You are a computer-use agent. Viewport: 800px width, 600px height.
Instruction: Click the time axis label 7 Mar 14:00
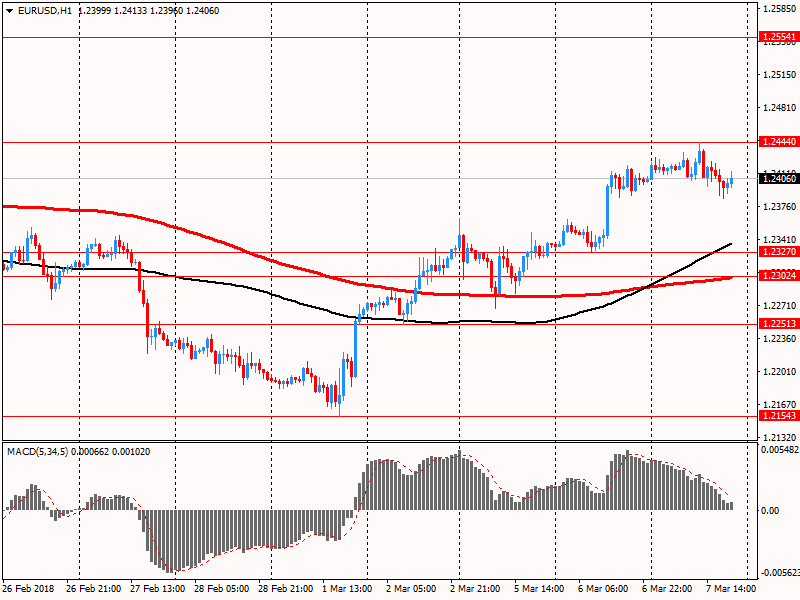(x=731, y=589)
